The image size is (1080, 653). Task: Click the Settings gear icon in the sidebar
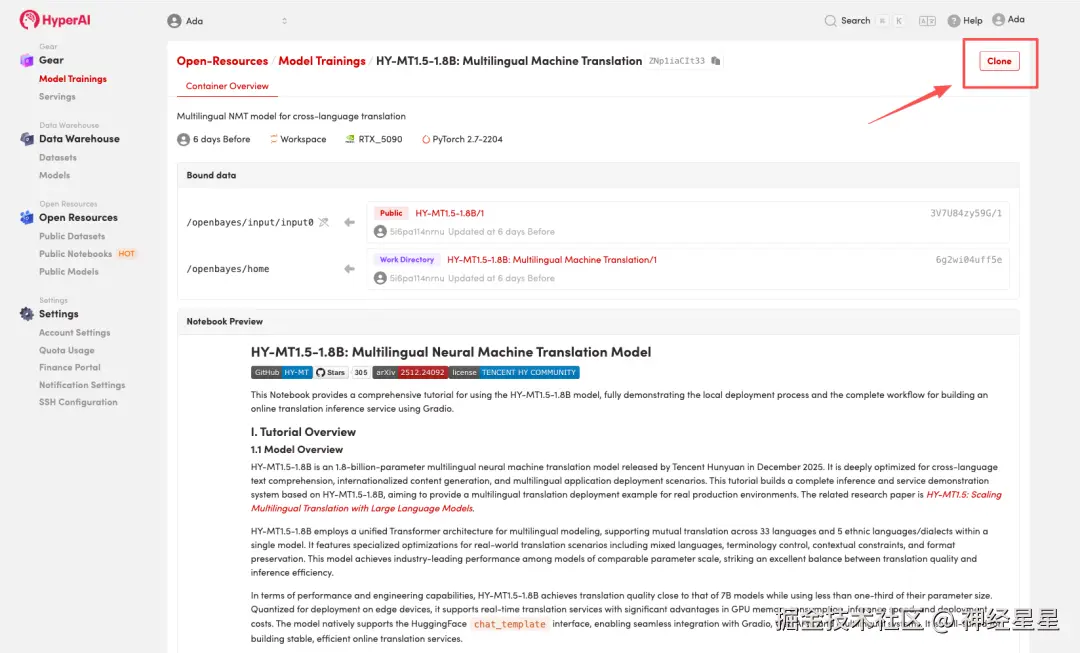pyautogui.click(x=27, y=313)
